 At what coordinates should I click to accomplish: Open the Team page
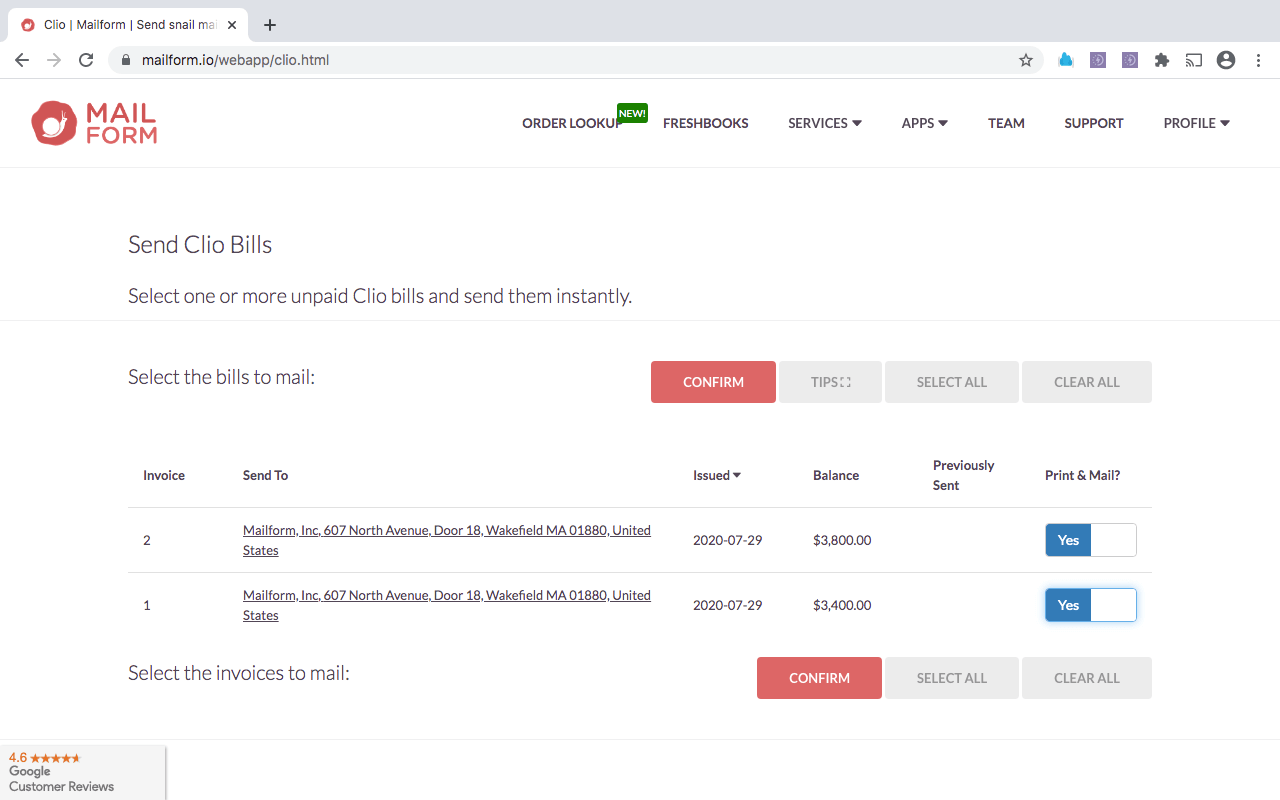coord(1006,123)
